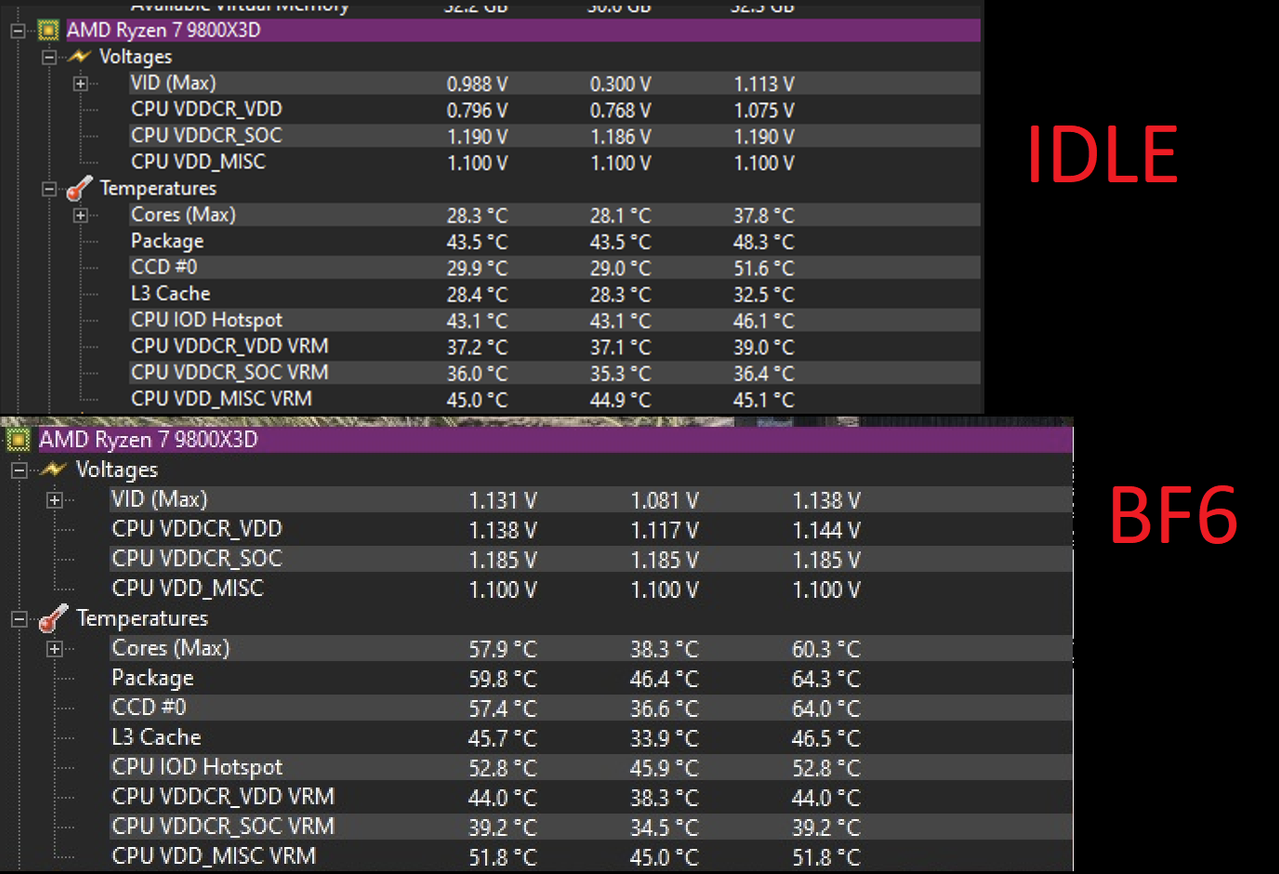This screenshot has height=874, width=1279.
Task: Select the CPU VDDCR_SOC label beside 1.185 V
Action: pos(197,559)
